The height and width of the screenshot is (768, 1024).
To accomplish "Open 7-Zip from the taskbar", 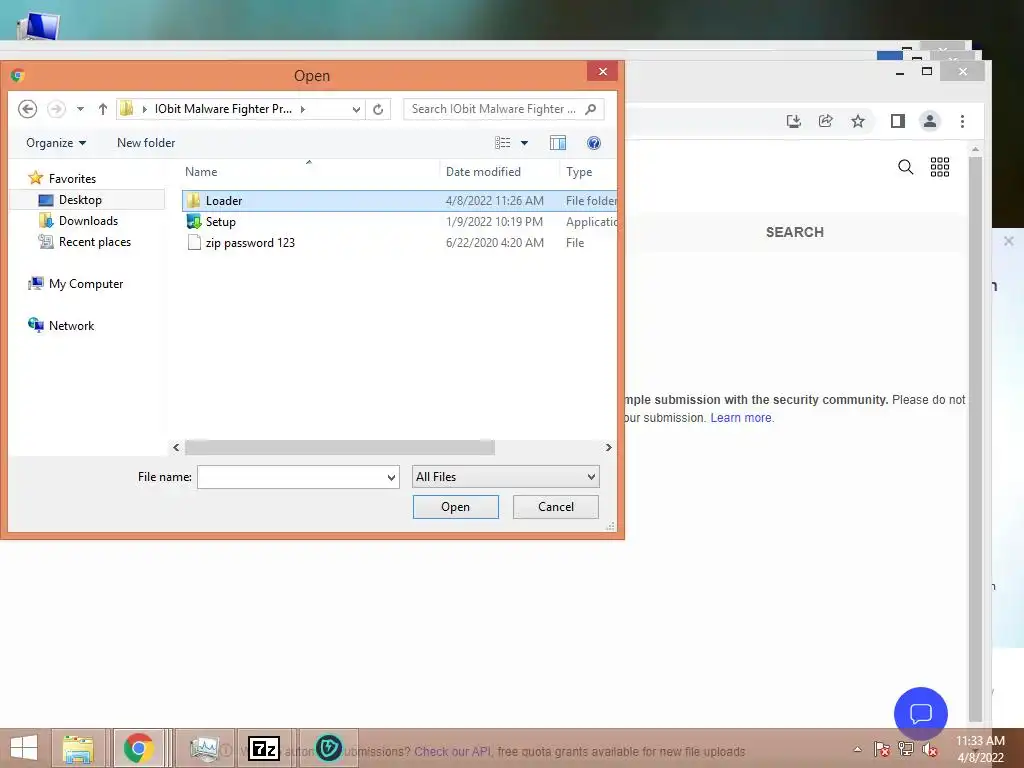I will point(264,748).
